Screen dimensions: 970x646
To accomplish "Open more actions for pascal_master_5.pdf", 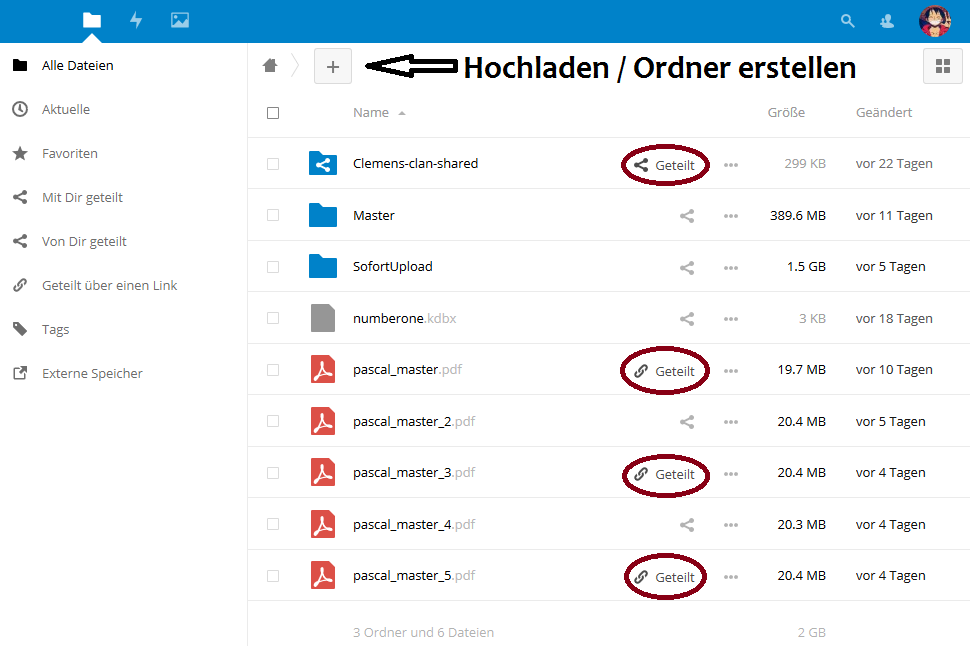I will tap(731, 577).
